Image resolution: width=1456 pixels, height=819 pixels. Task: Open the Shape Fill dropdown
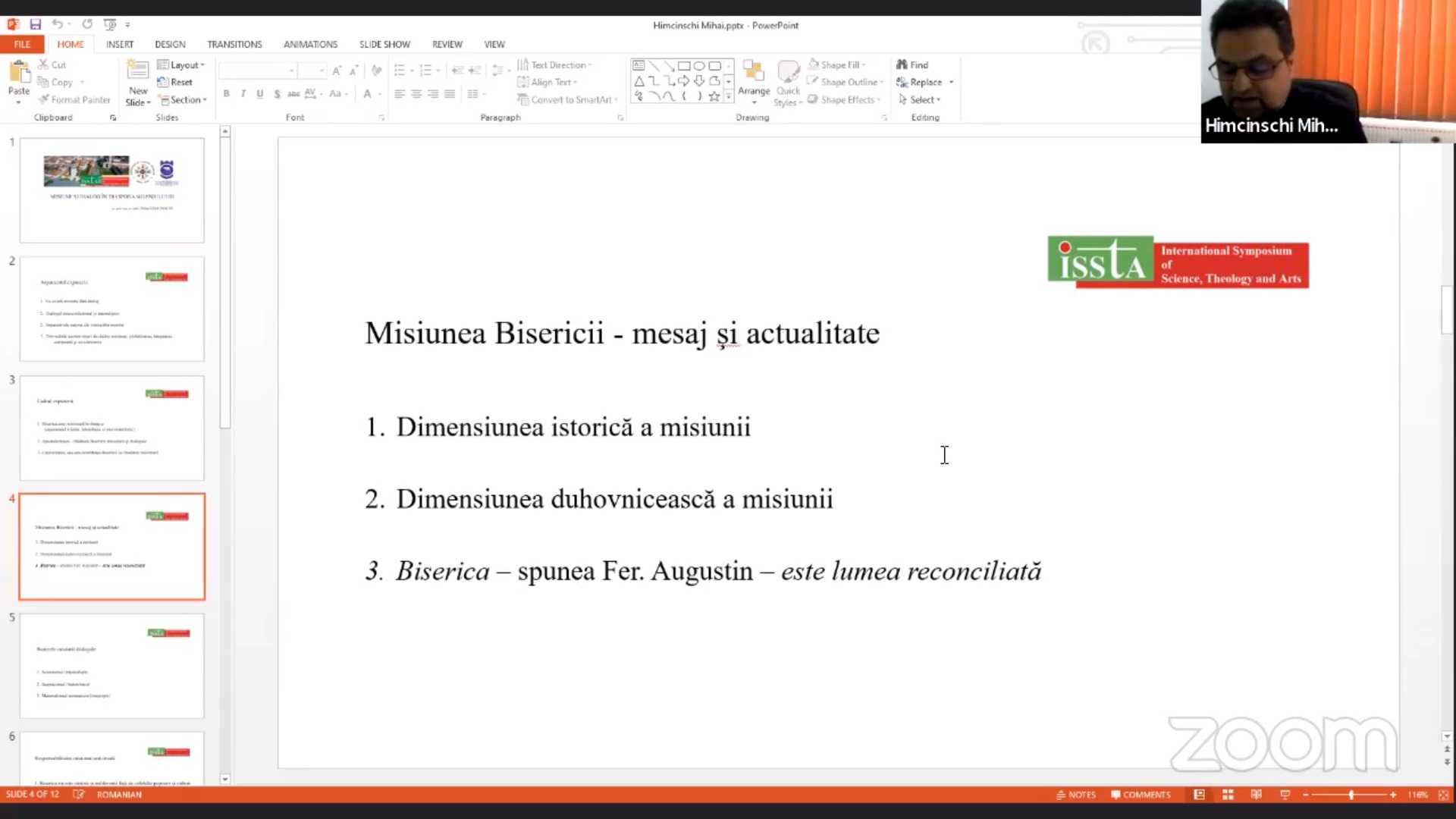coord(840,64)
